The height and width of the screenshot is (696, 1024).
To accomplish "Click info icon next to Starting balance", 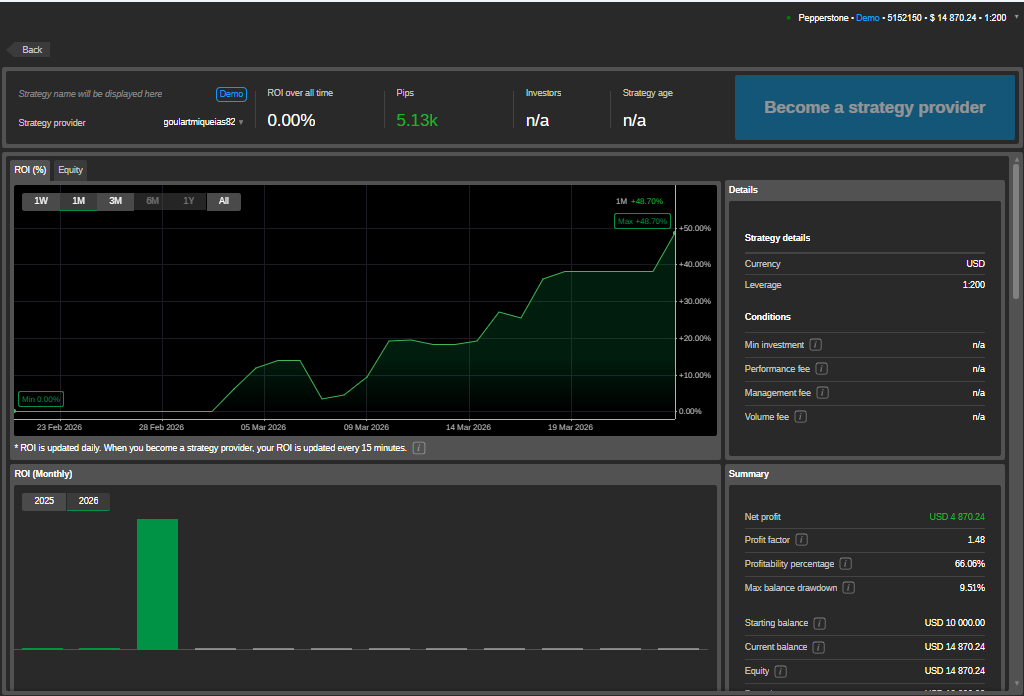I will [x=820, y=623].
